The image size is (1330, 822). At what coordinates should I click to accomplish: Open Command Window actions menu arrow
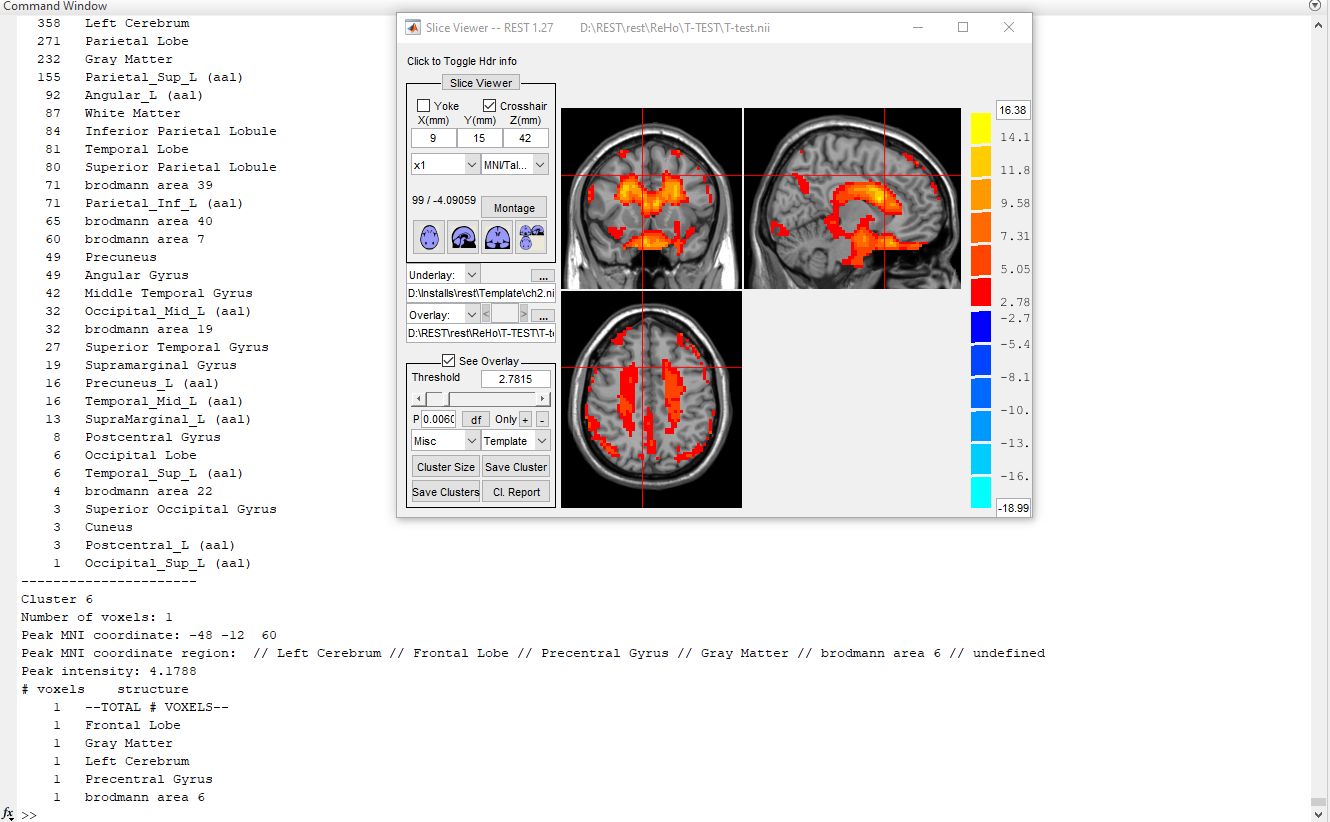tap(1315, 6)
